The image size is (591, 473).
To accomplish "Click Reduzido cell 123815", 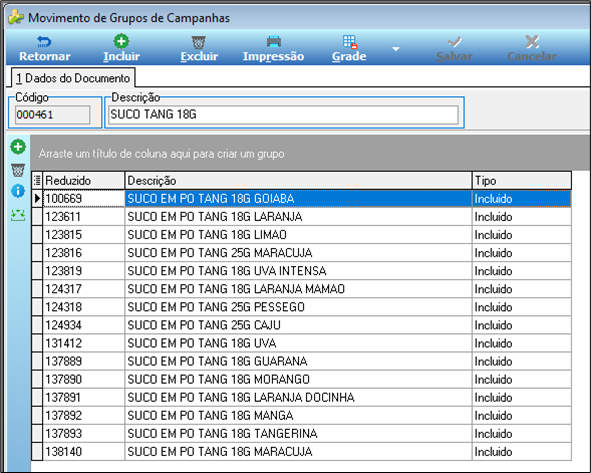I will coord(84,235).
